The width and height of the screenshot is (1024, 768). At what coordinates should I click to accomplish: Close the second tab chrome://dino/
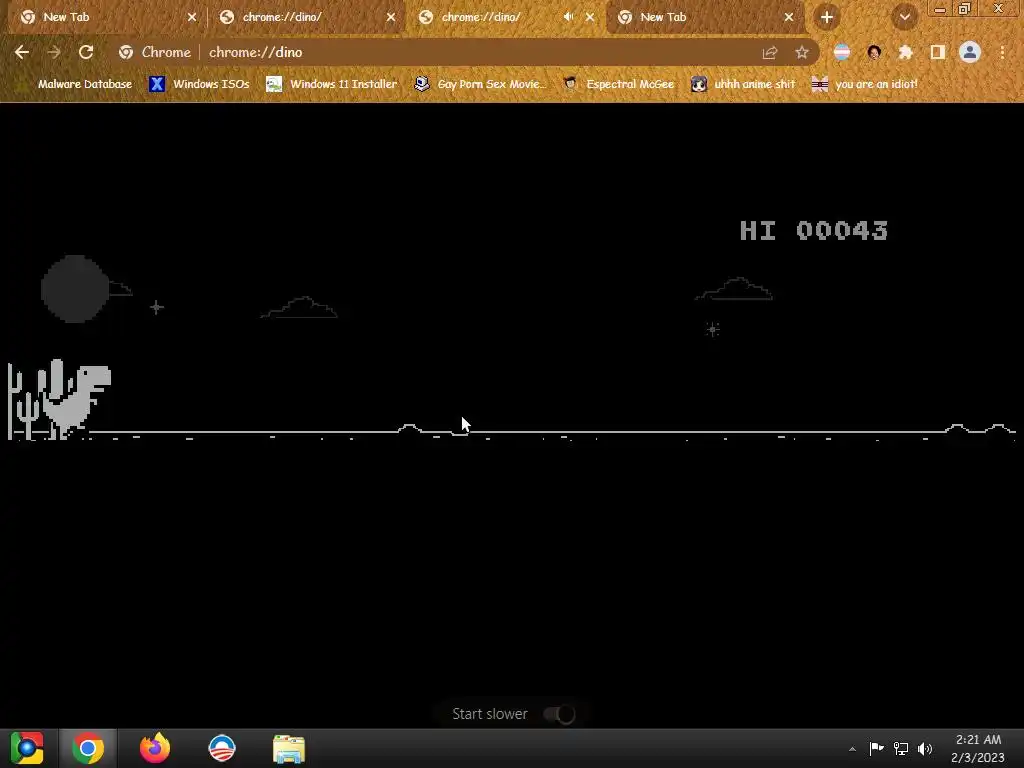[391, 17]
